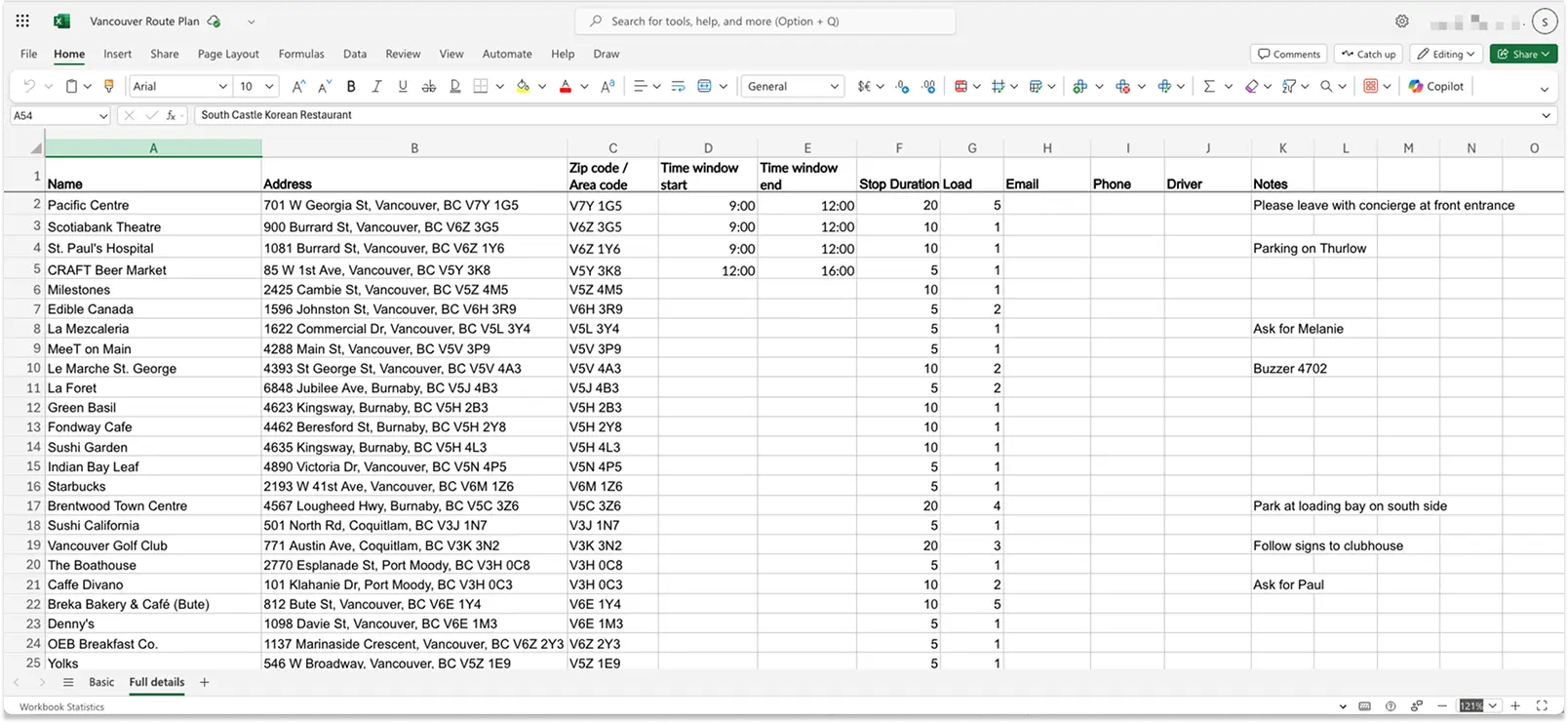This screenshot has height=723, width=1568.
Task: Click the insert function fx icon
Action: coord(171,115)
